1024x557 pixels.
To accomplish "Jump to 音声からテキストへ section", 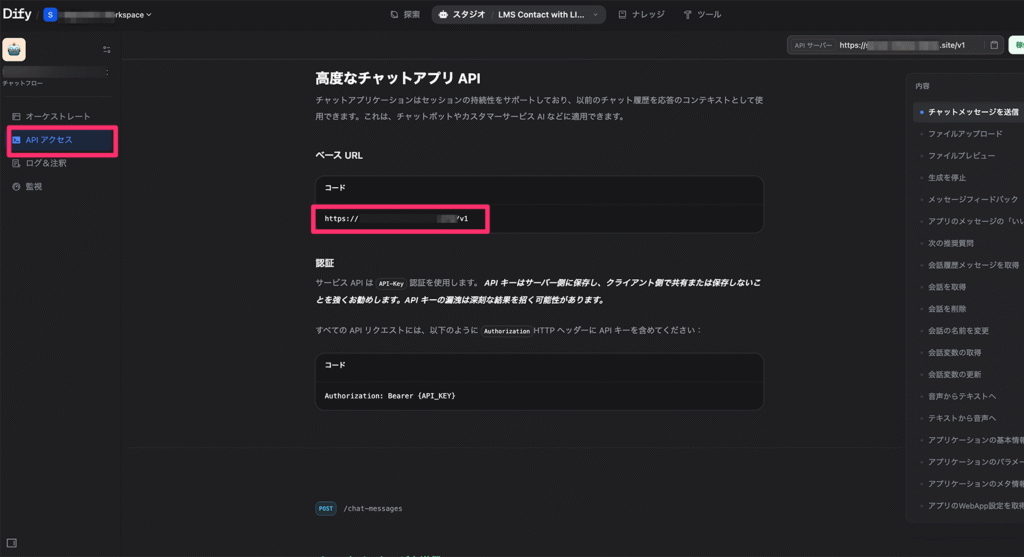I will tap(962, 396).
